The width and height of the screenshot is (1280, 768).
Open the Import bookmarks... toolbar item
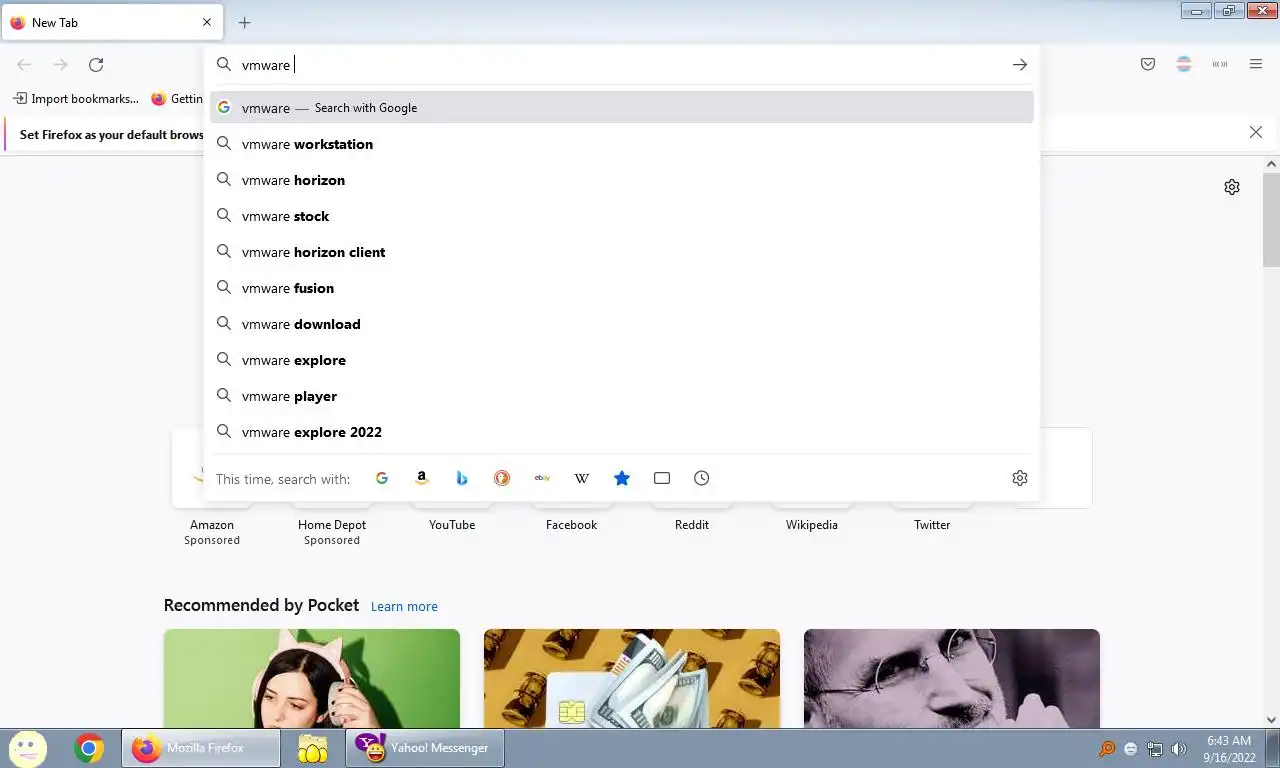(76, 99)
